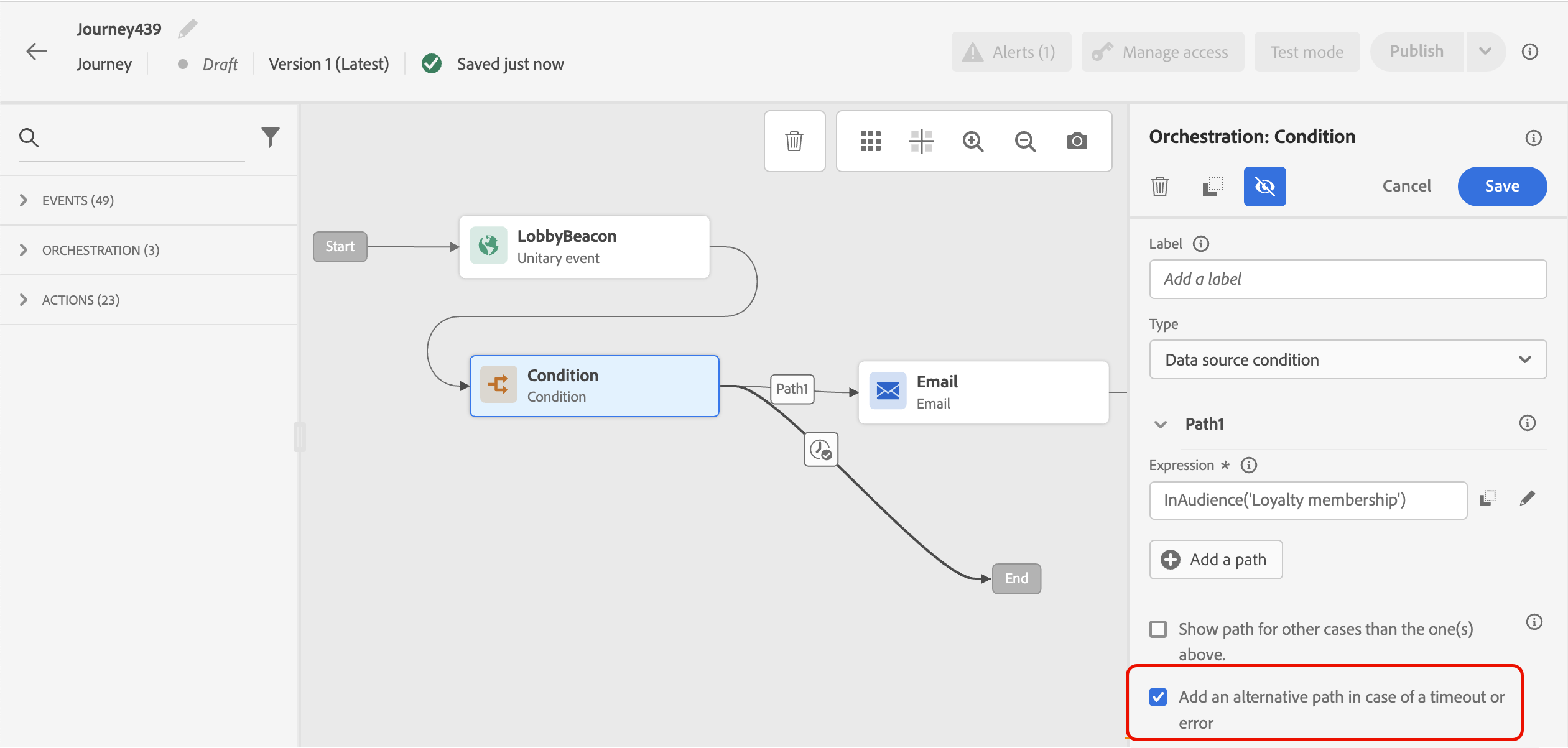Edit the expression with the pencil icon
The height and width of the screenshot is (748, 1568).
tap(1527, 499)
